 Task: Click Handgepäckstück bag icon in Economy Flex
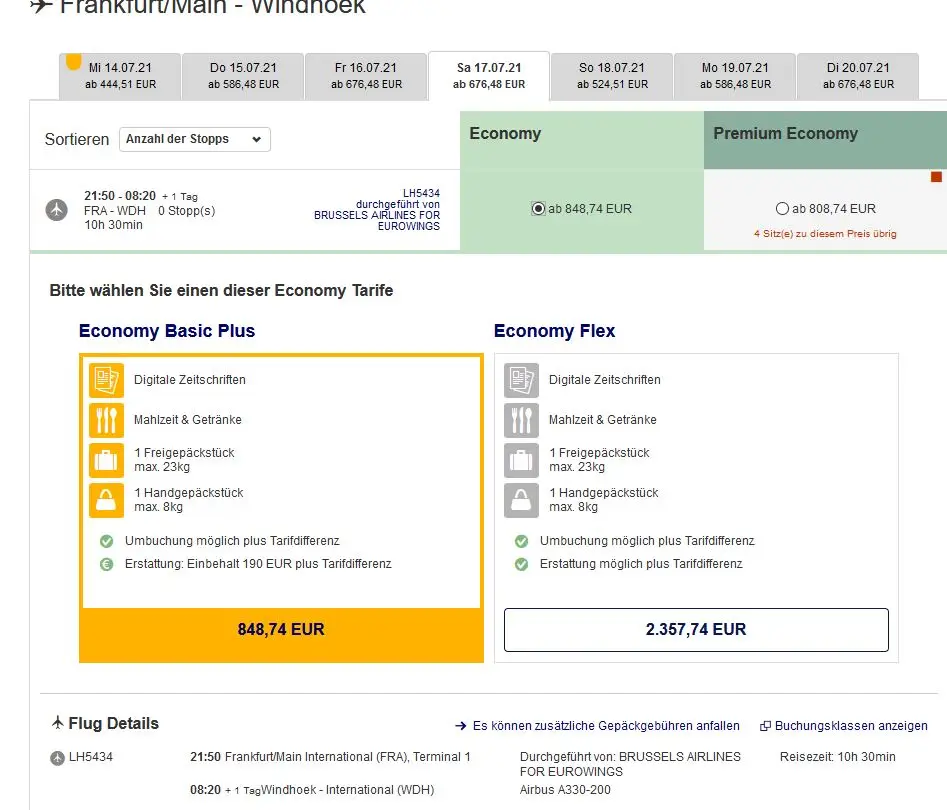[521, 500]
